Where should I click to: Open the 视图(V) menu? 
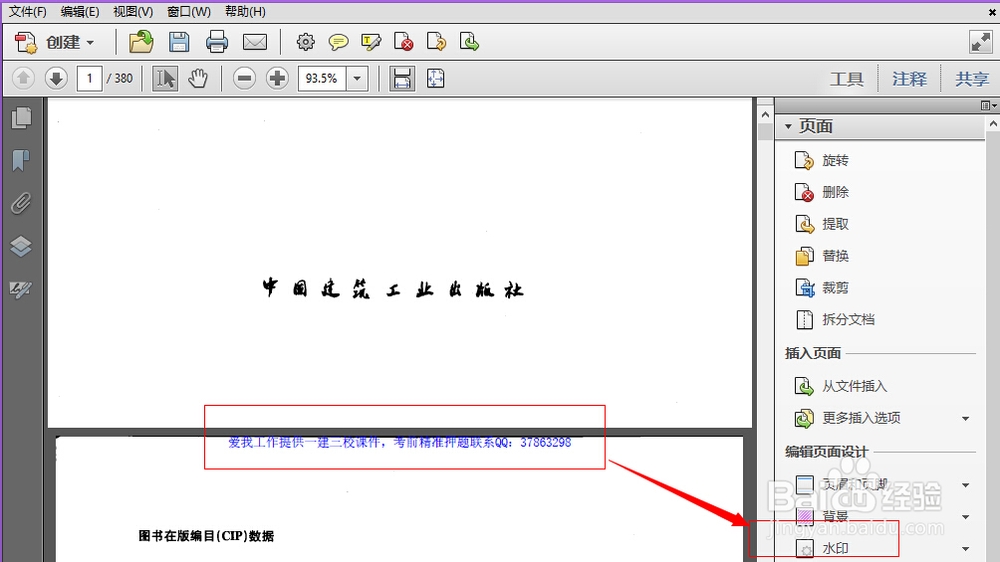133,11
